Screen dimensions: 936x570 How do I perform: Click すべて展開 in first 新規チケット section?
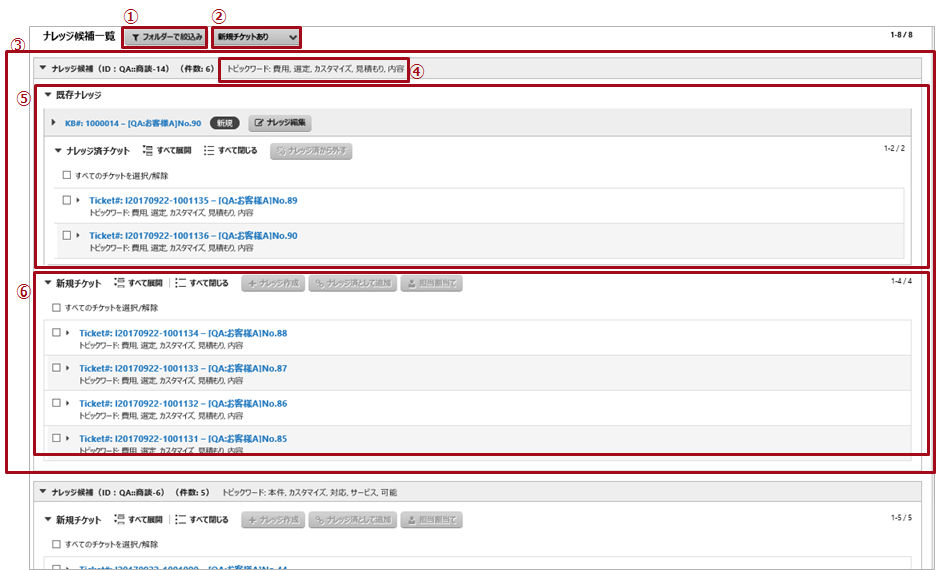click(x=138, y=283)
